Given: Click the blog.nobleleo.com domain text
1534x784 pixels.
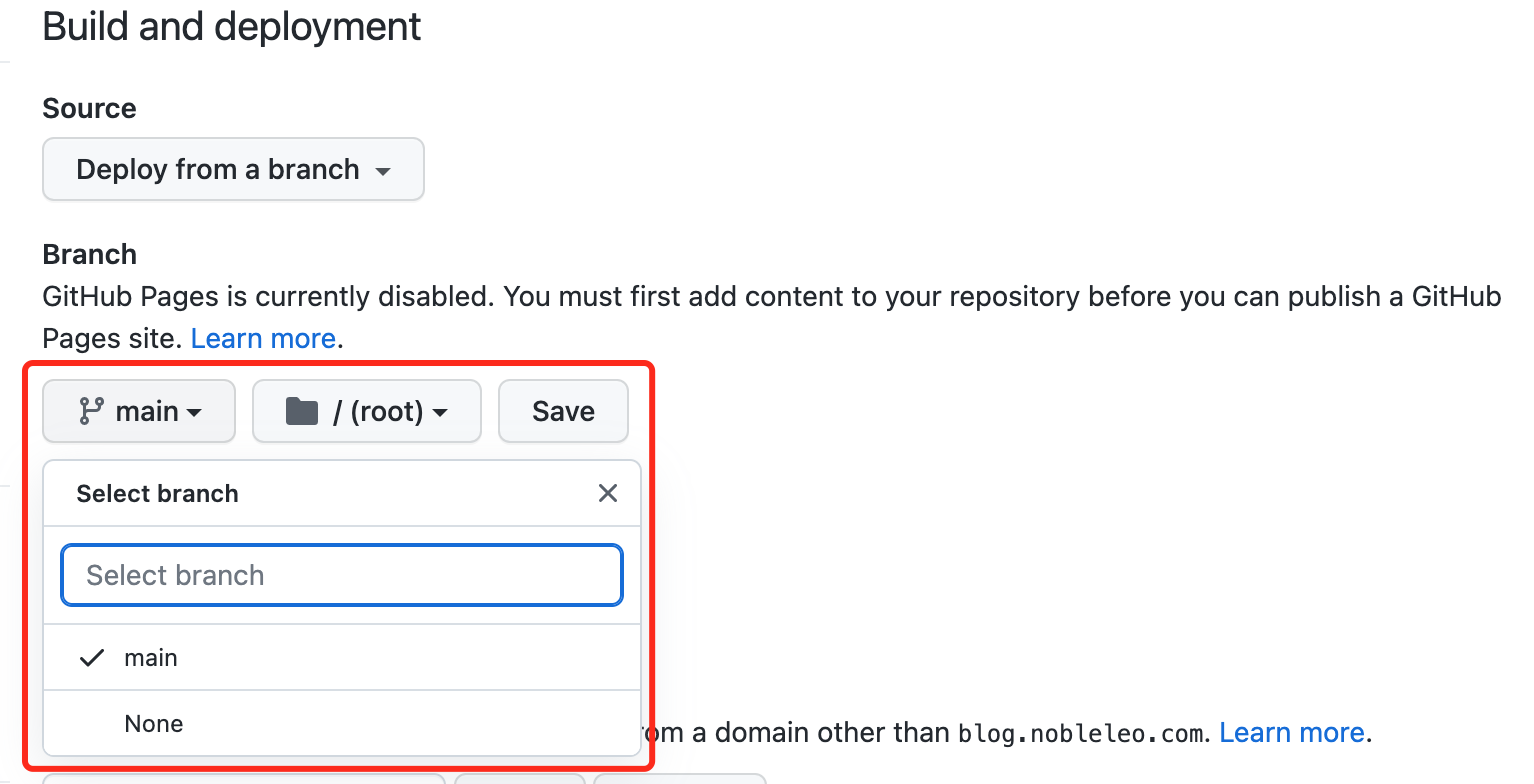Looking at the screenshot, I should (x=1080, y=734).
